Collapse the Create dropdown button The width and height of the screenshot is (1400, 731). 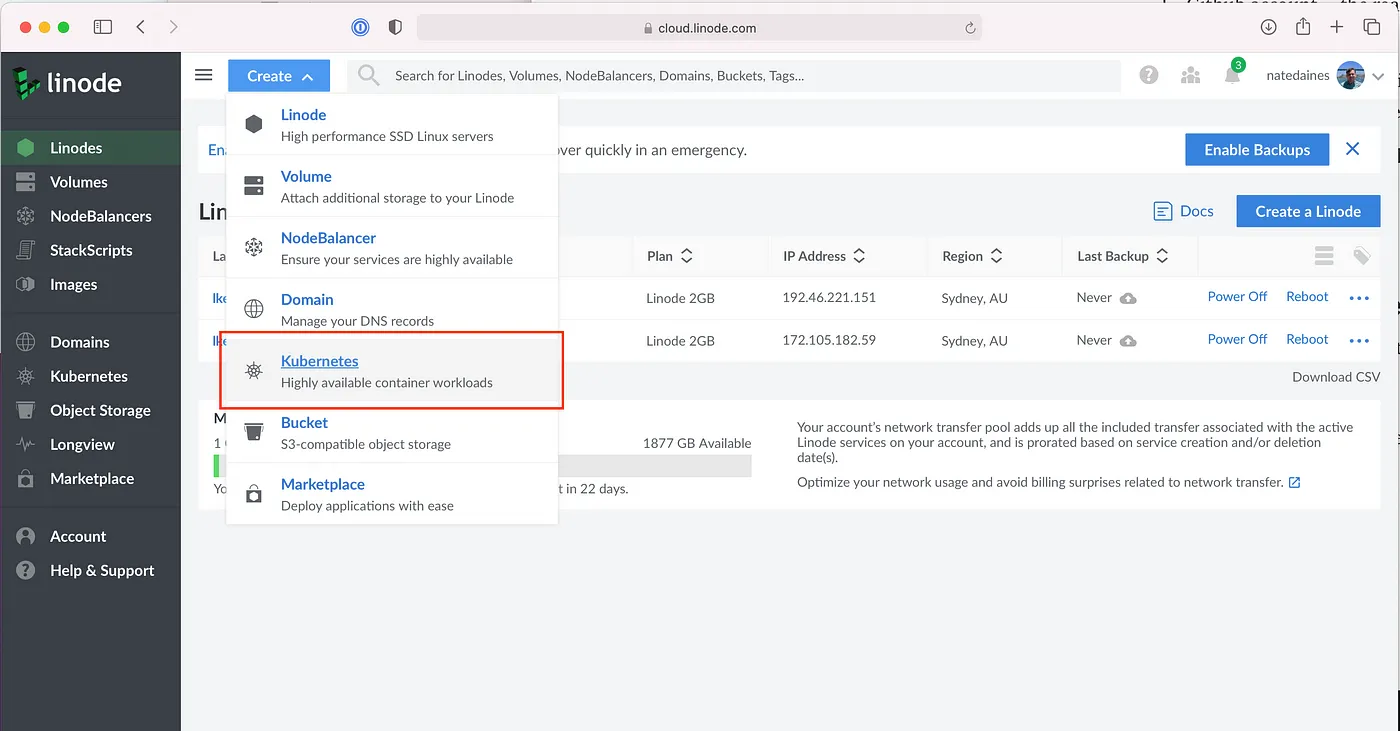(280, 76)
